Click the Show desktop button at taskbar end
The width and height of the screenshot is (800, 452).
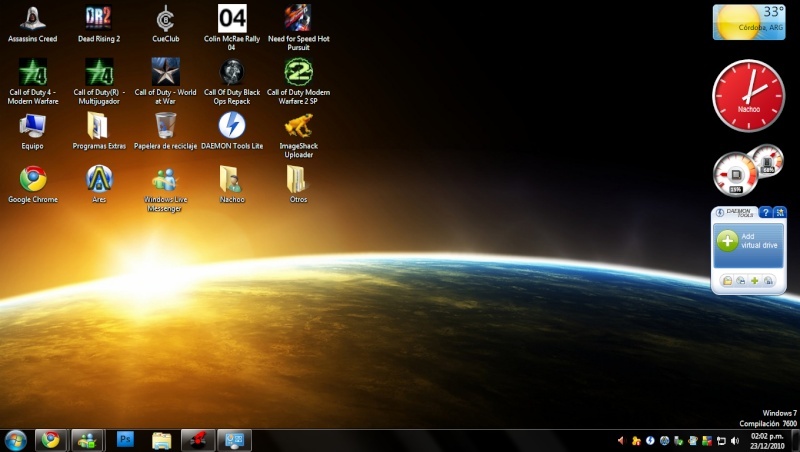[795, 440]
